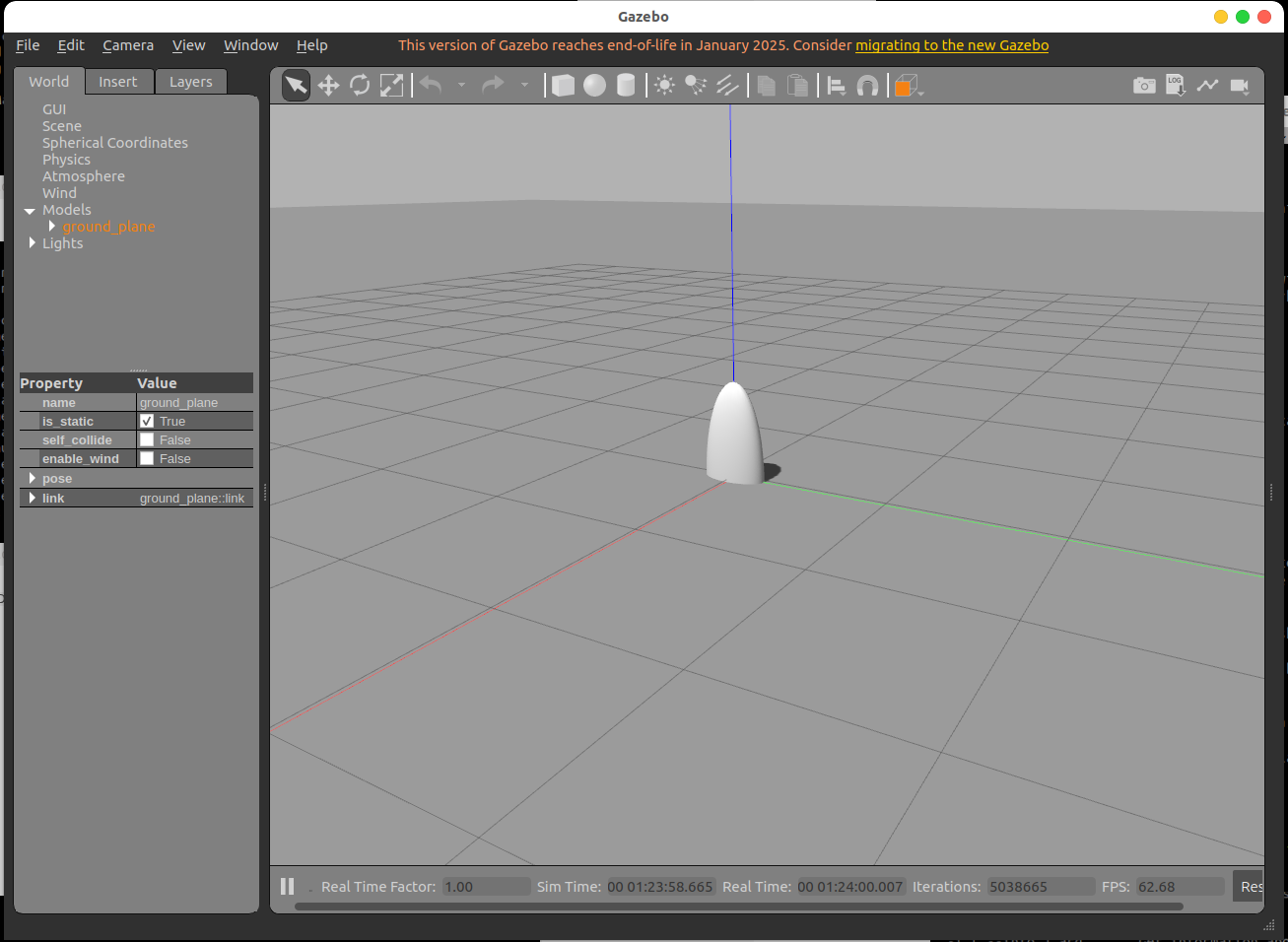Activate the align tool
Viewport: 1288px width, 942px height.
(837, 86)
